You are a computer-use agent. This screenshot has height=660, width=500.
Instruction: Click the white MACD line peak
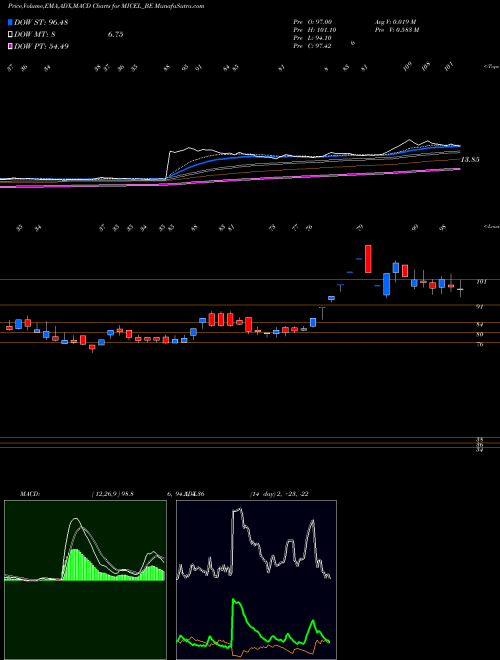pos(76,519)
